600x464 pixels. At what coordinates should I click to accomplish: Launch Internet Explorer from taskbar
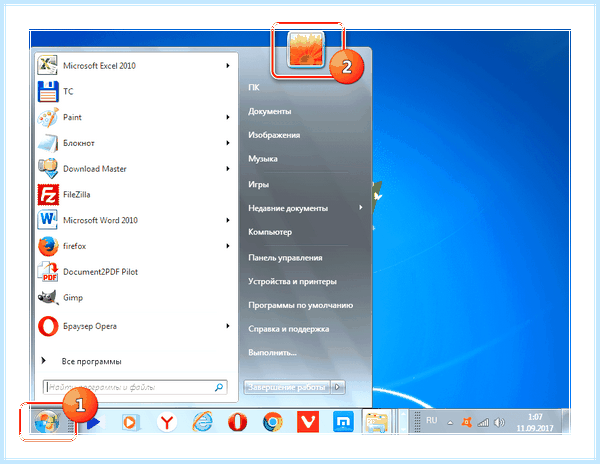click(x=202, y=422)
